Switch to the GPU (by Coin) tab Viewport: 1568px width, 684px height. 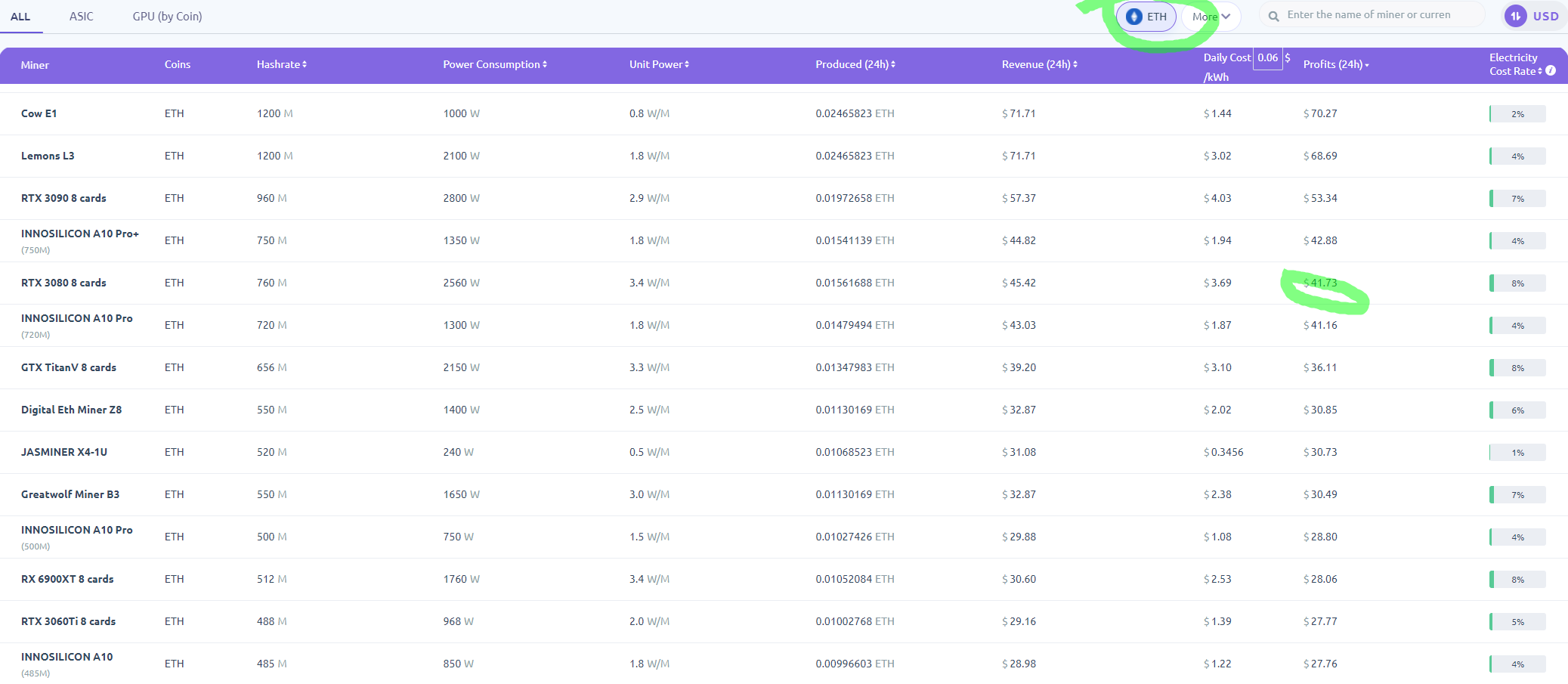tap(167, 17)
